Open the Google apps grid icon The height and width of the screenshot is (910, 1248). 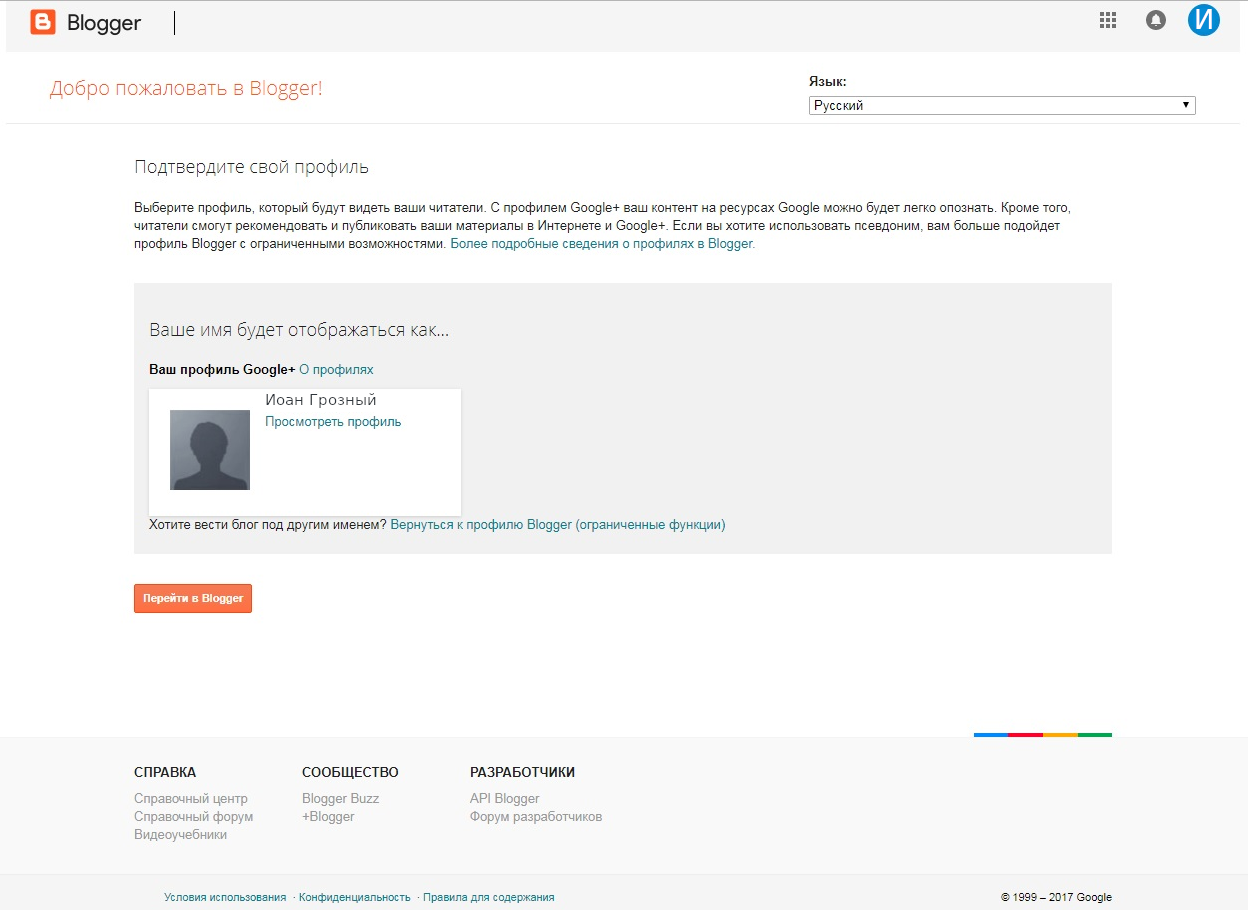(x=1107, y=20)
